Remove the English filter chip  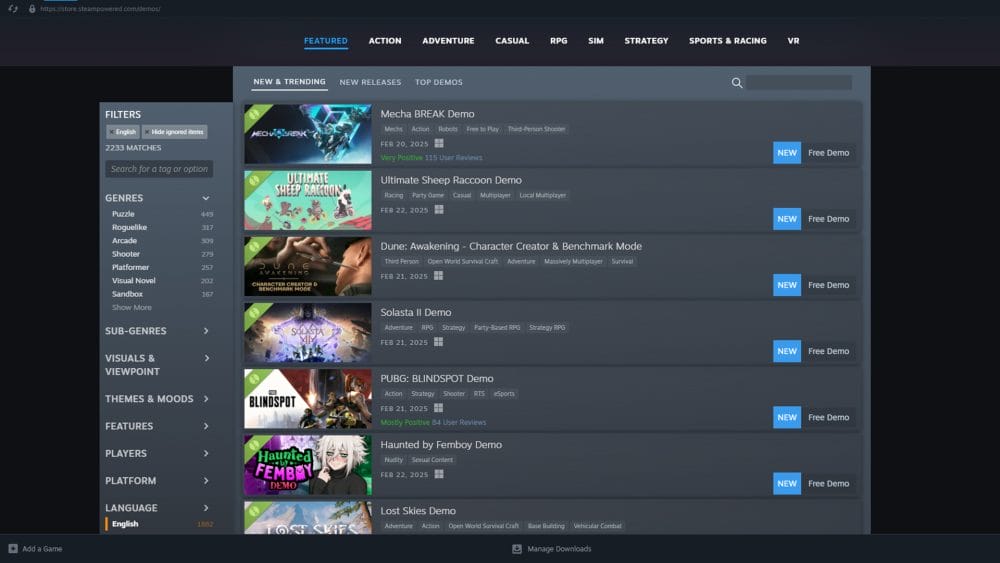[111, 132]
